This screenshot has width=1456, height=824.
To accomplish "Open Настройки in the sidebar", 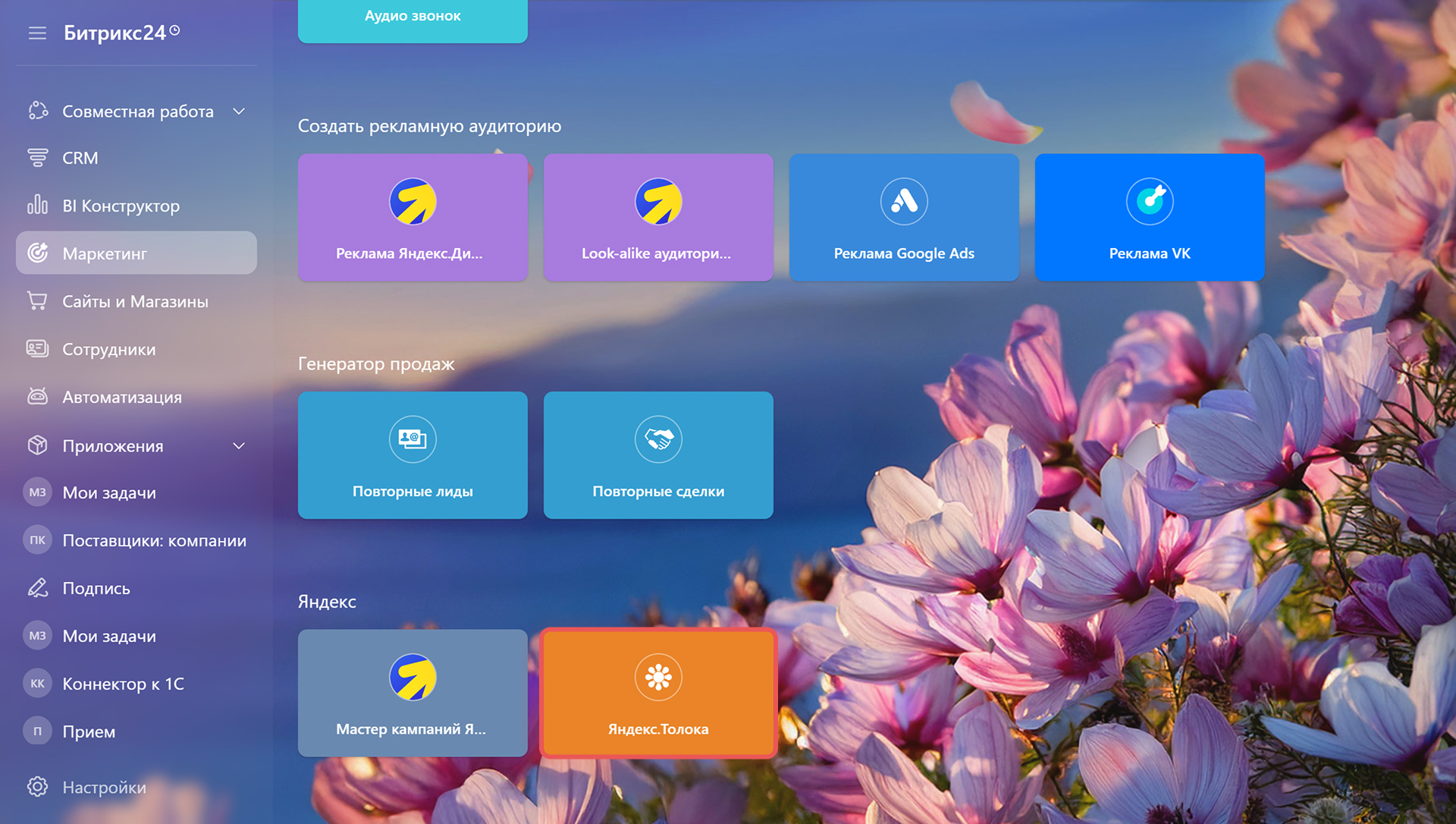I will pyautogui.click(x=105, y=788).
